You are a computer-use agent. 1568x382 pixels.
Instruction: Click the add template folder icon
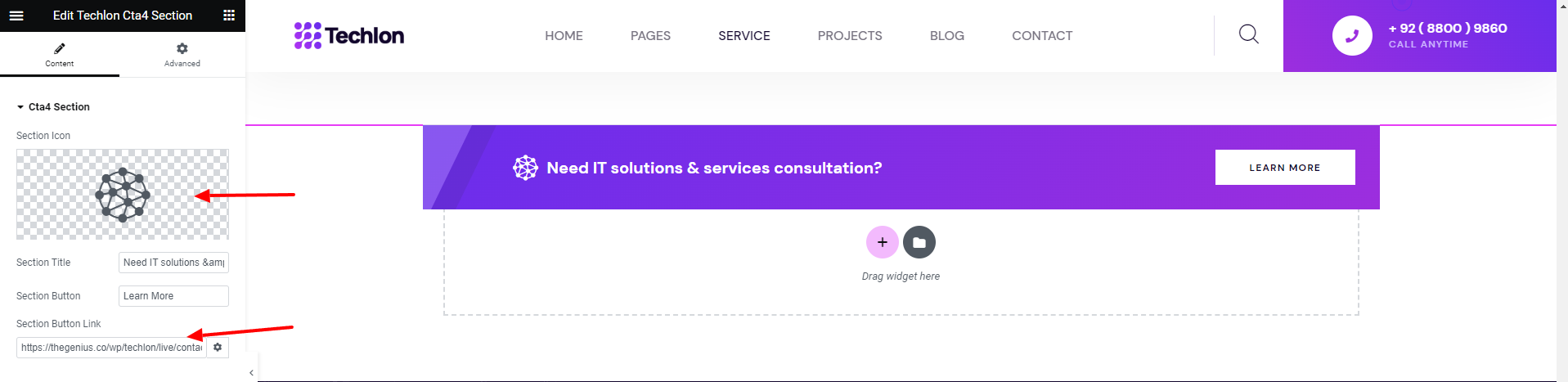(x=919, y=242)
